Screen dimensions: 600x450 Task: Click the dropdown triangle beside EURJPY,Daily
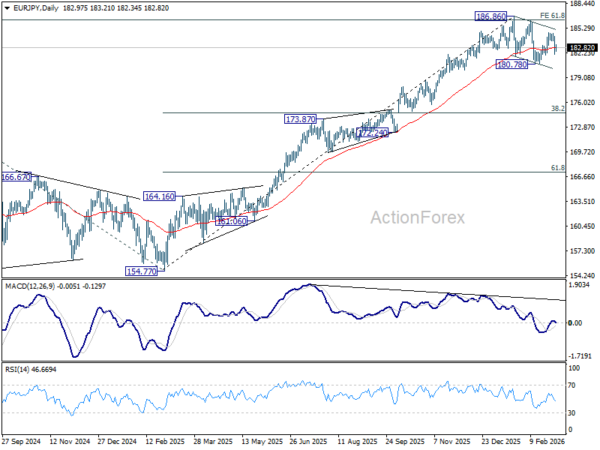(x=7, y=8)
